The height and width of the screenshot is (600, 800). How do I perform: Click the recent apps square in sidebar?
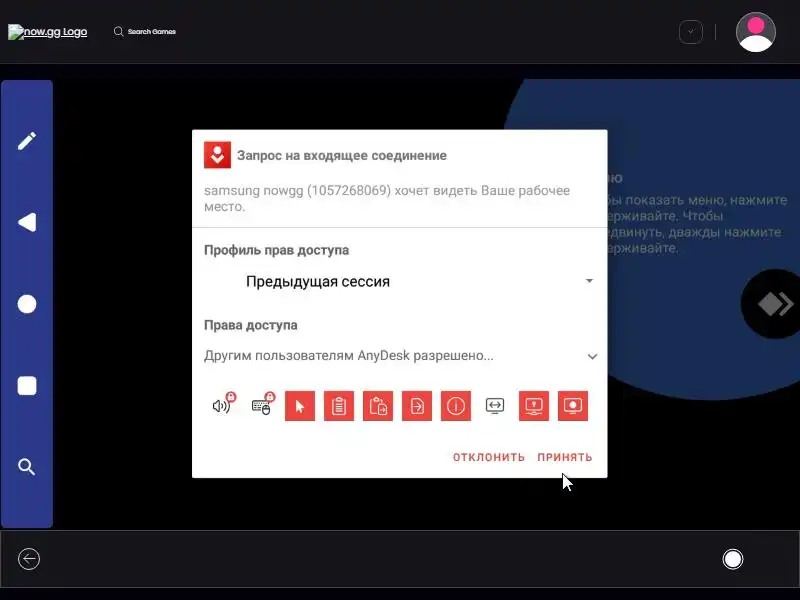point(27,386)
